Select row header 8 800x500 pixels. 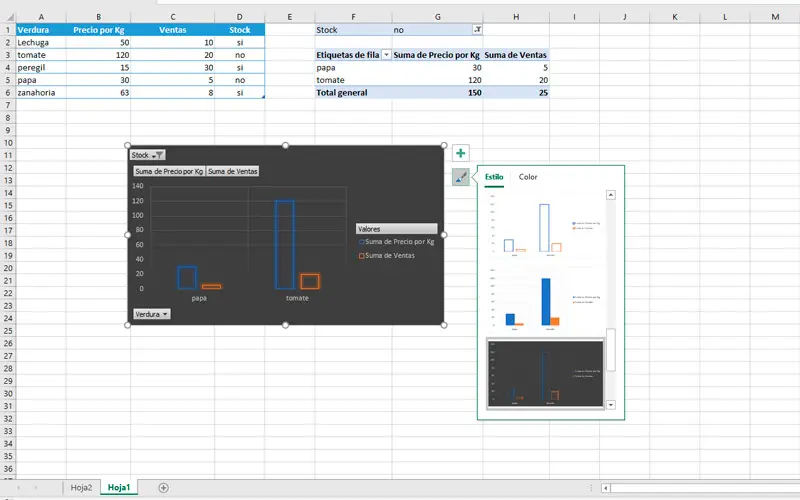tap(8, 117)
